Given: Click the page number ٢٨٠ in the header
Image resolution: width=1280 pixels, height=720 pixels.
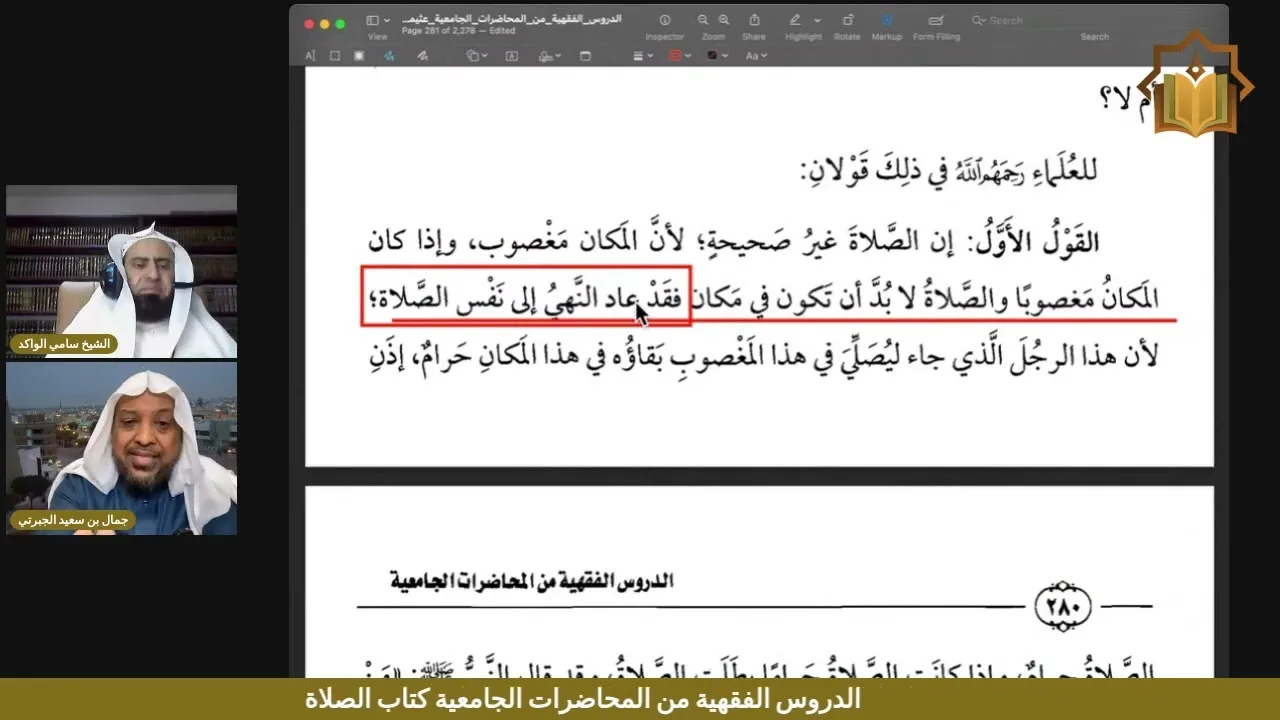Looking at the screenshot, I should click(x=1061, y=605).
